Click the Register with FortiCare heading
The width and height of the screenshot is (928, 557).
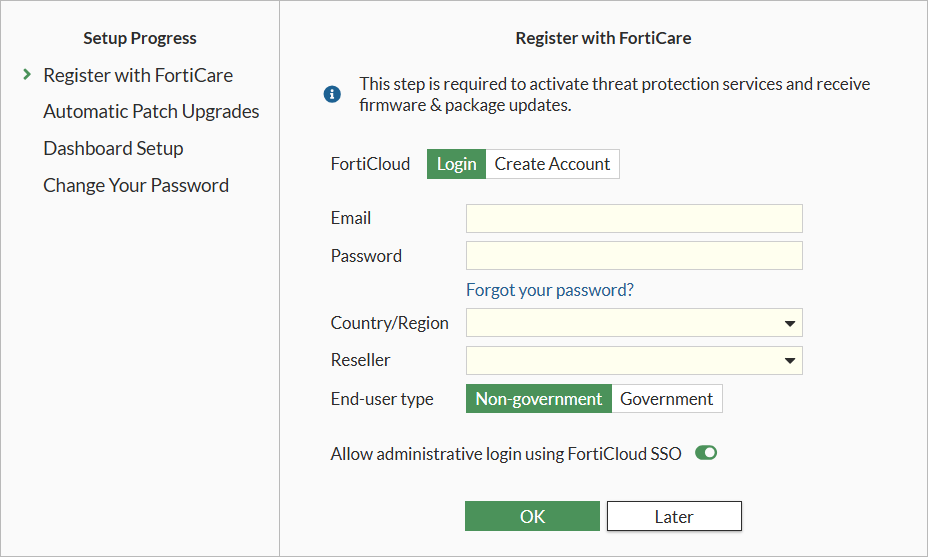(x=603, y=38)
